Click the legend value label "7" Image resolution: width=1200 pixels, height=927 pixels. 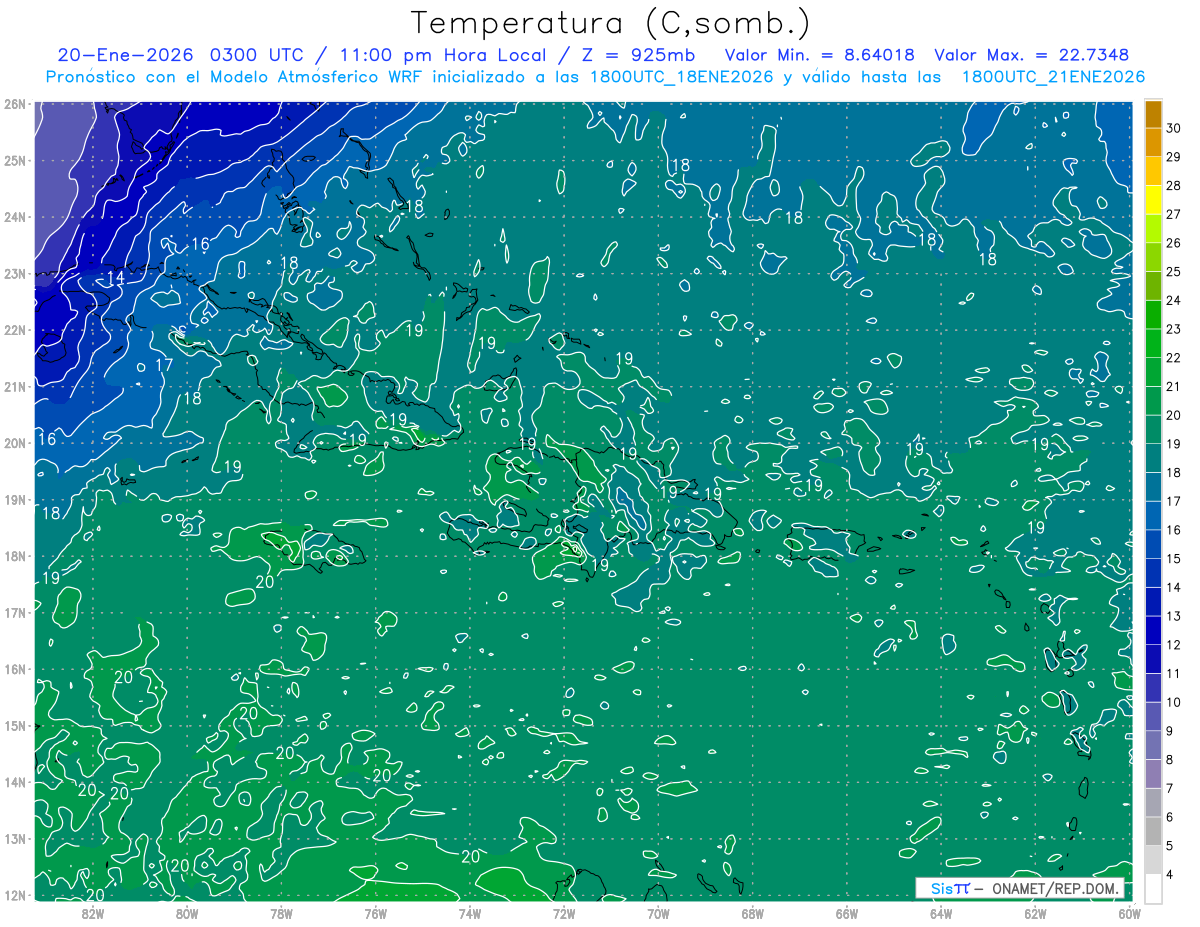pos(1170,789)
